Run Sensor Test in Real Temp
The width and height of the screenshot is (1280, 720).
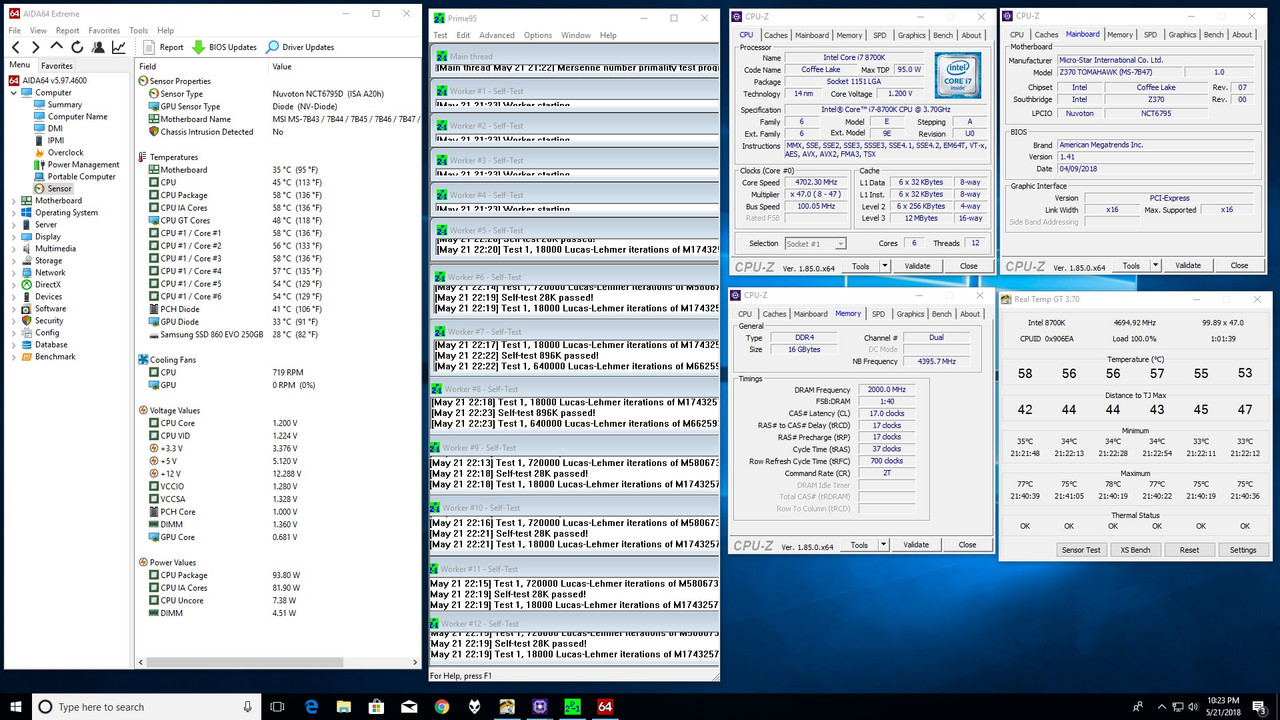point(1080,549)
